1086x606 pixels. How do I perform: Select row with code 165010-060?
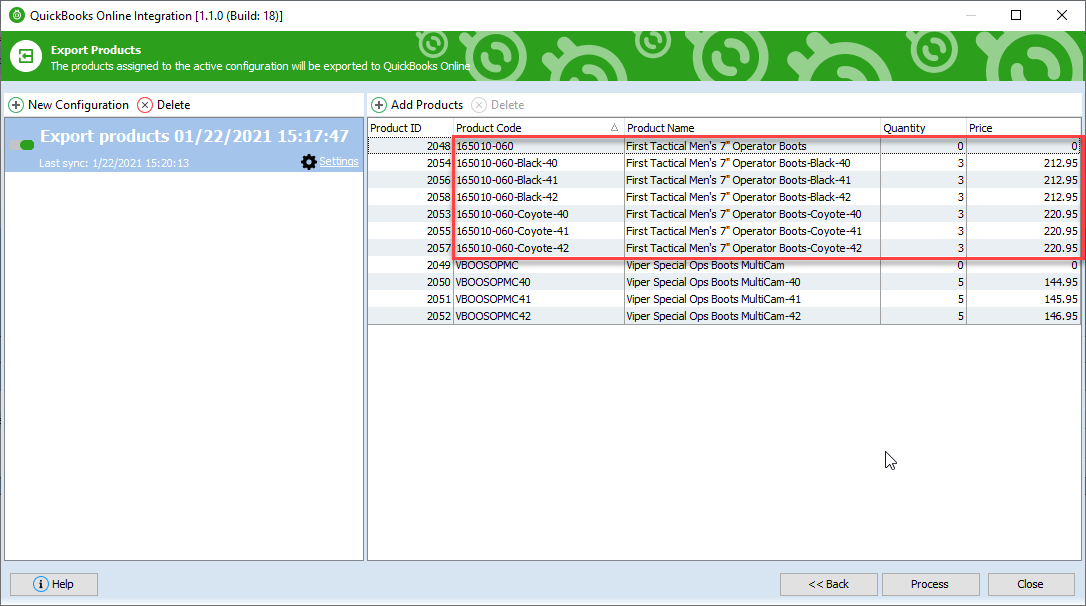(x=724, y=146)
